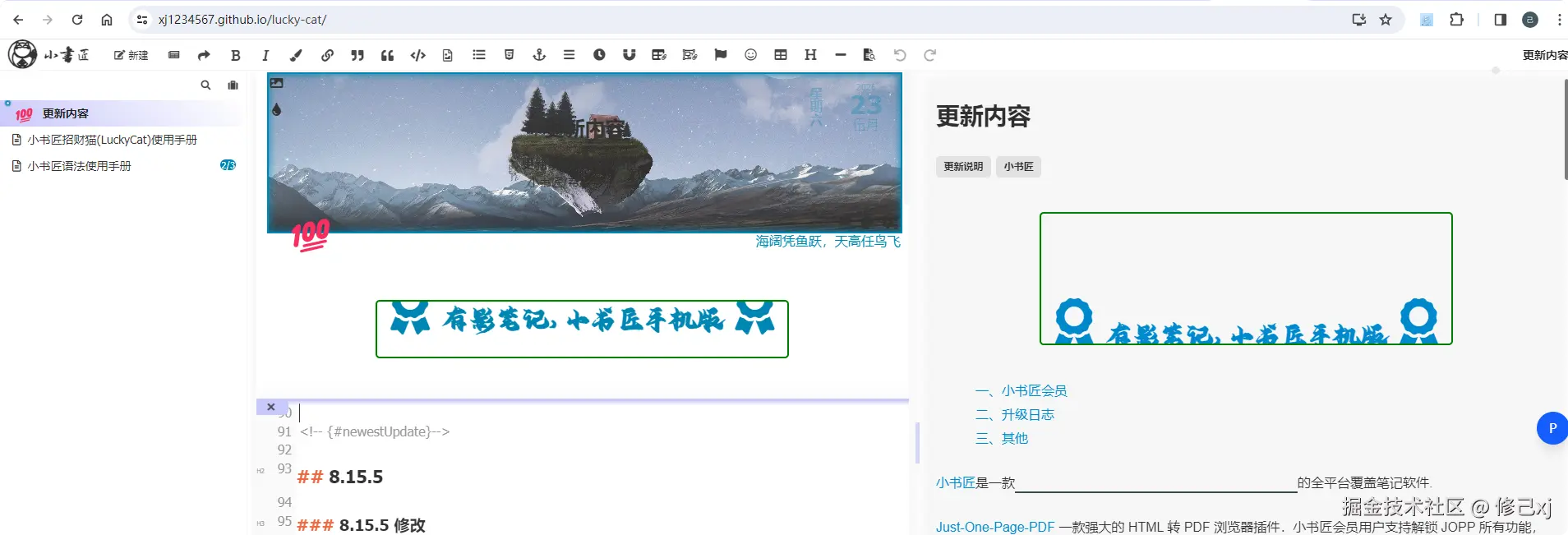The image size is (1568, 535).
Task: Click the 更新说明 tag in the preview
Action: (x=963, y=167)
